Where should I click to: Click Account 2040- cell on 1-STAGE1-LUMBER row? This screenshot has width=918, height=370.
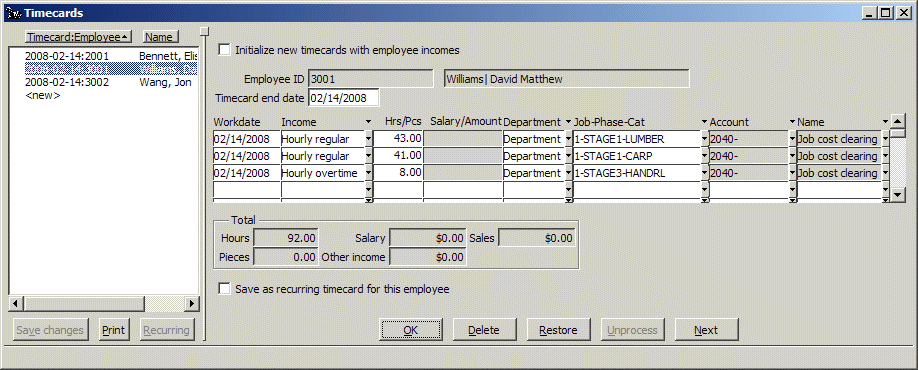749,139
